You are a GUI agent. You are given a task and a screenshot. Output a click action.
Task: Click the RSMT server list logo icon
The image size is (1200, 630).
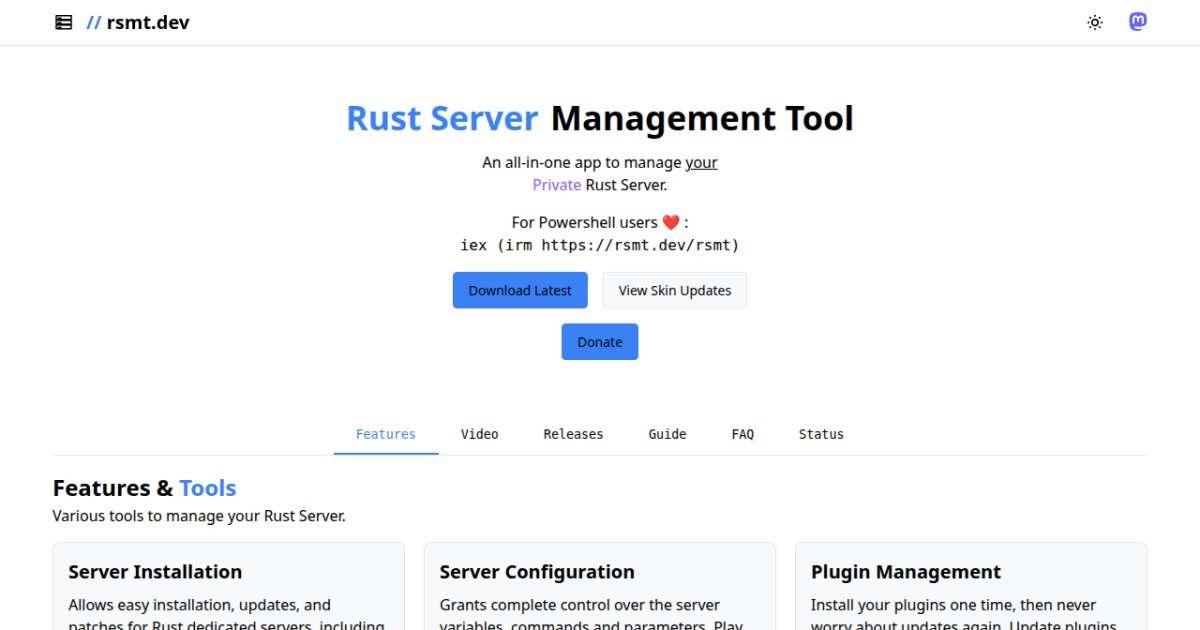(62, 21)
